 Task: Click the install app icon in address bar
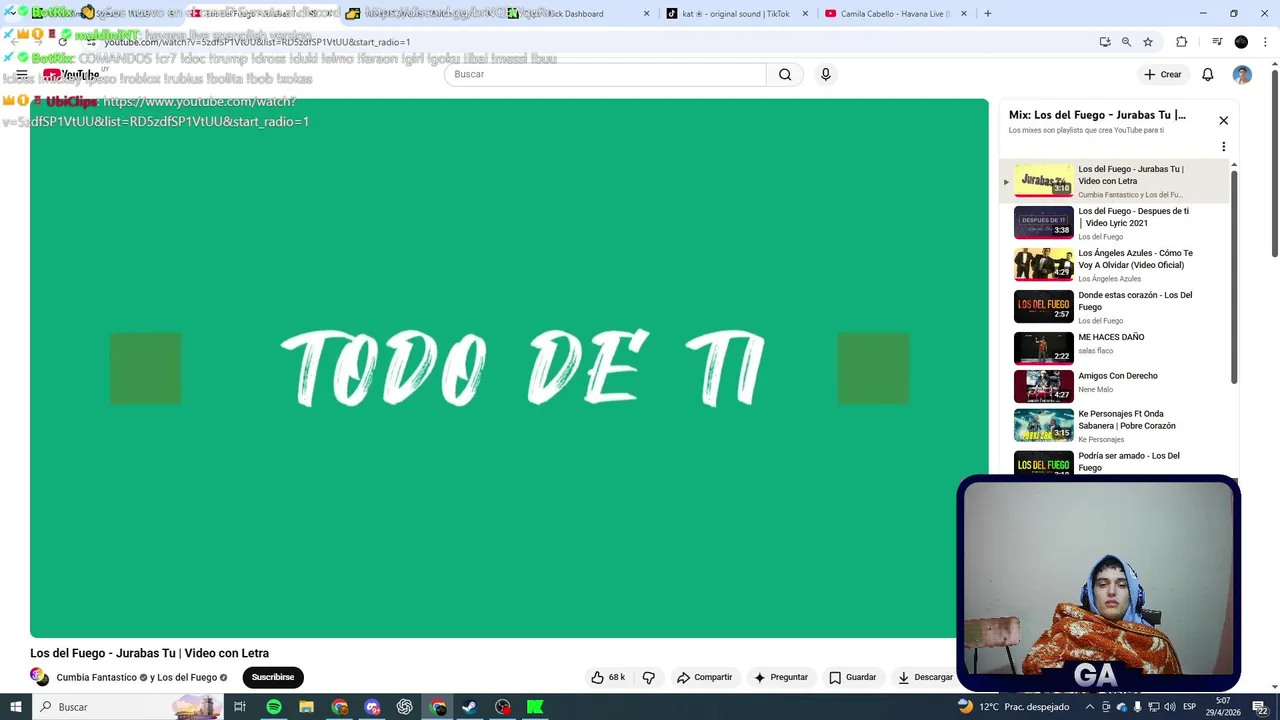click(1104, 42)
